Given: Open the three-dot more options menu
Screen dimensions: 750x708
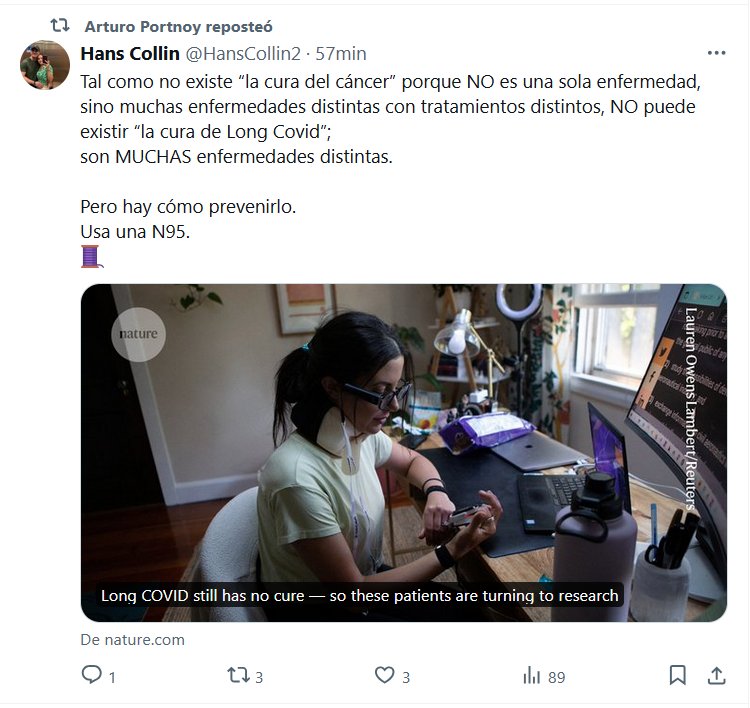Looking at the screenshot, I should pos(716,53).
